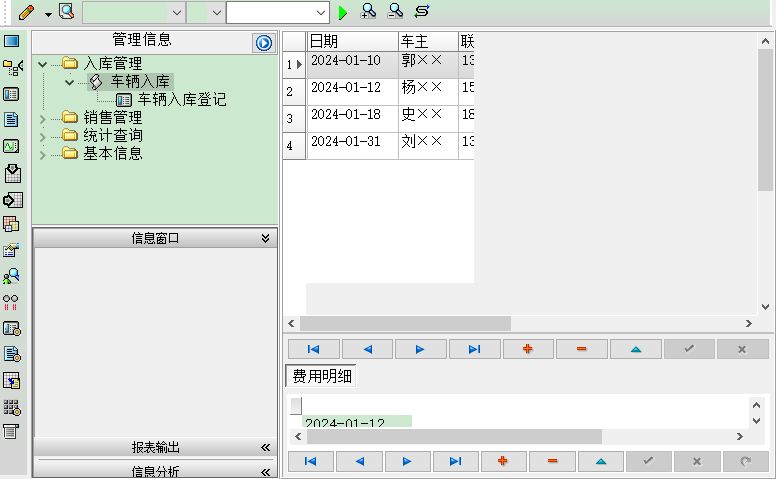Viewport: 776px width, 479px height.
Task: Click the pencil edit tool icon
Action: 27,12
